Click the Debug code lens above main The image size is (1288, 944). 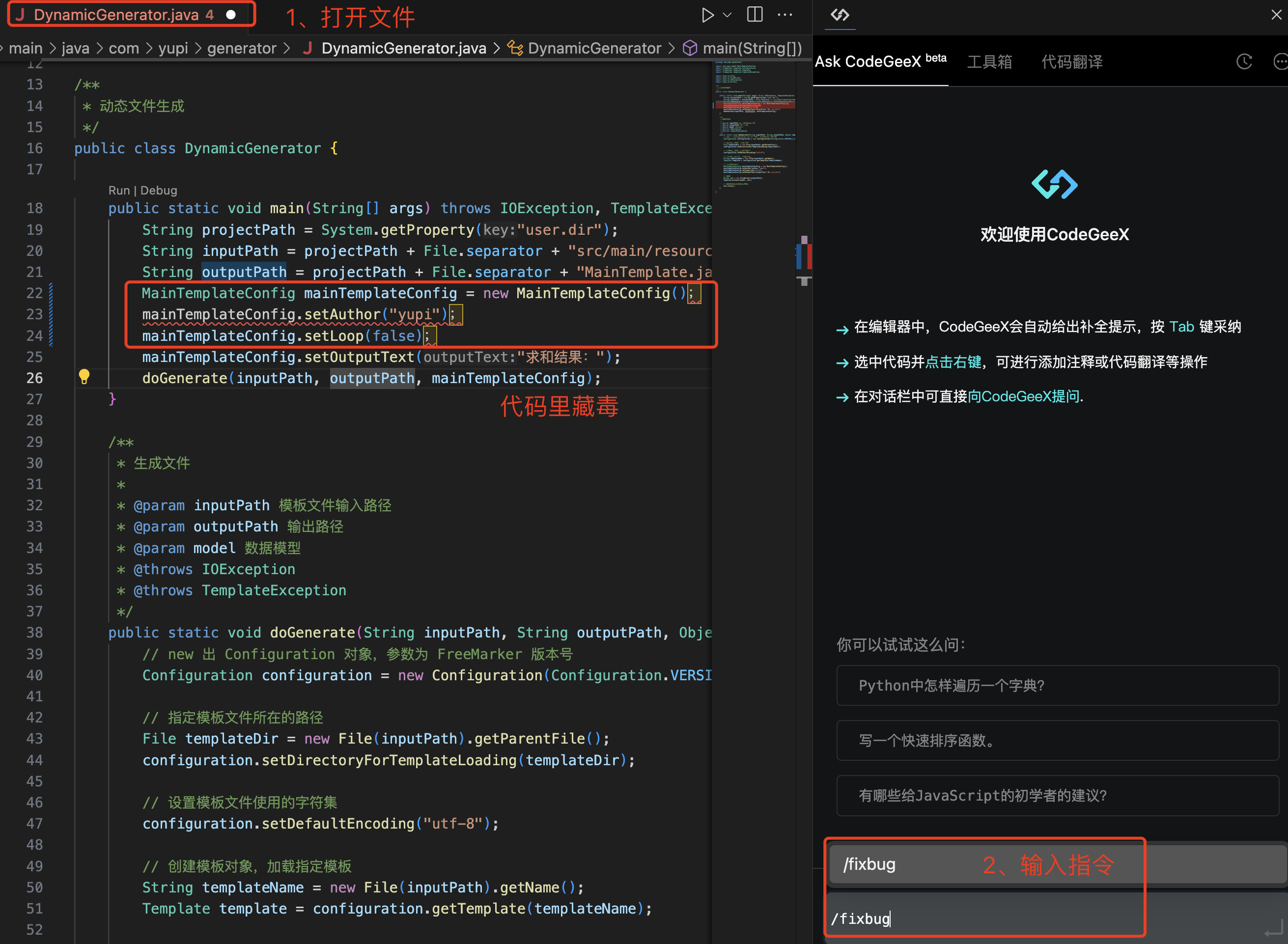(159, 190)
